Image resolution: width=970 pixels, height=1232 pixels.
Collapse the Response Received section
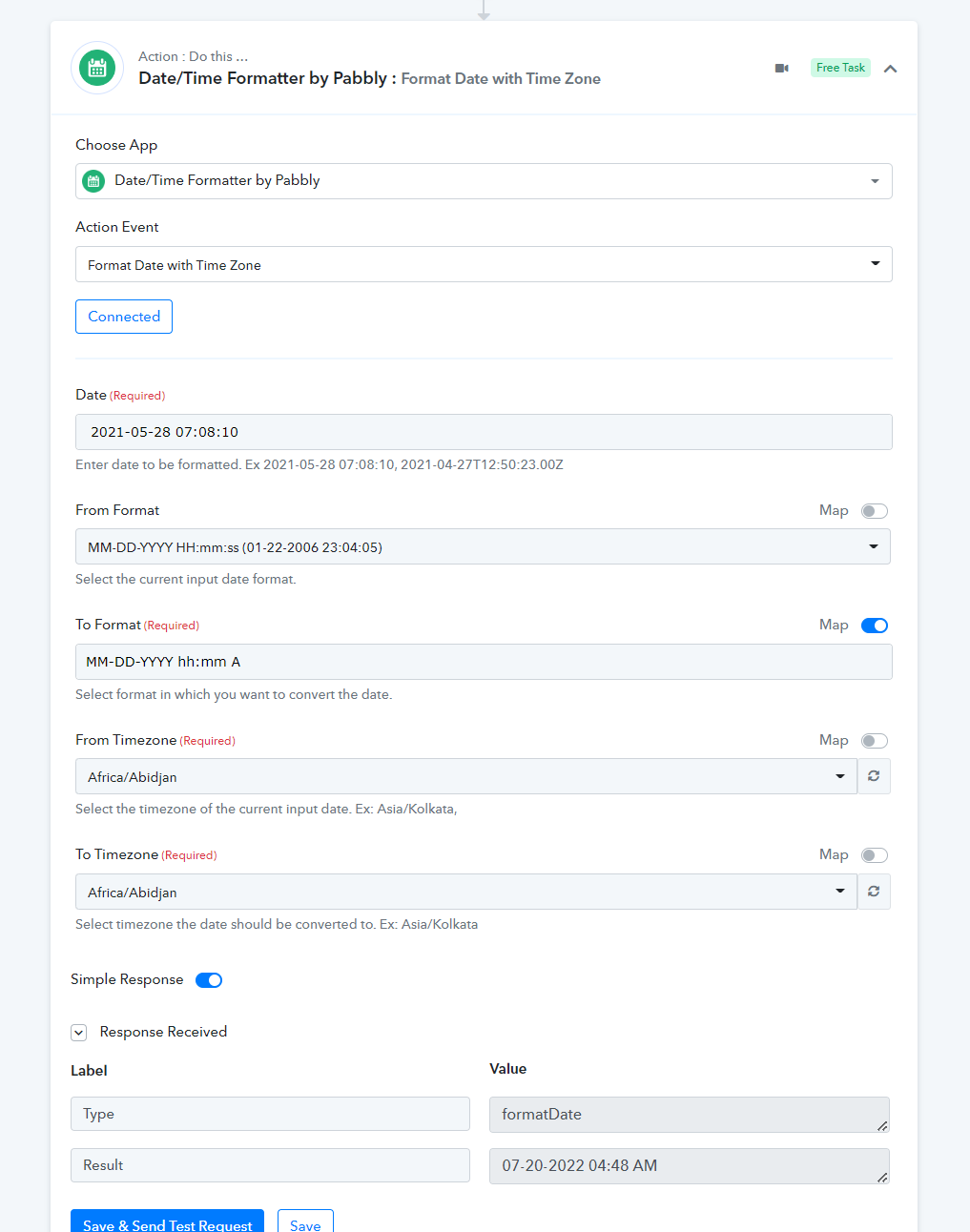coord(79,1033)
